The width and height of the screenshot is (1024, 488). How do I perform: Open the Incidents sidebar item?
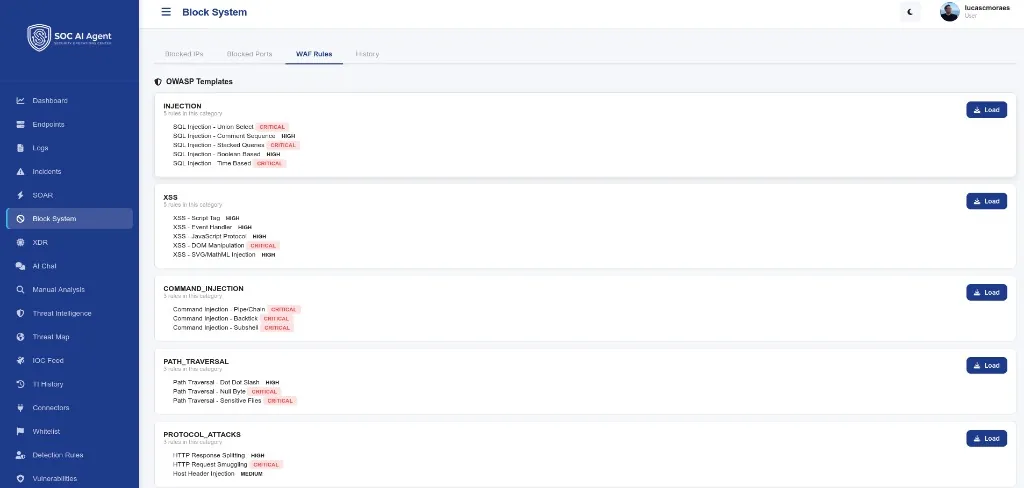[47, 171]
